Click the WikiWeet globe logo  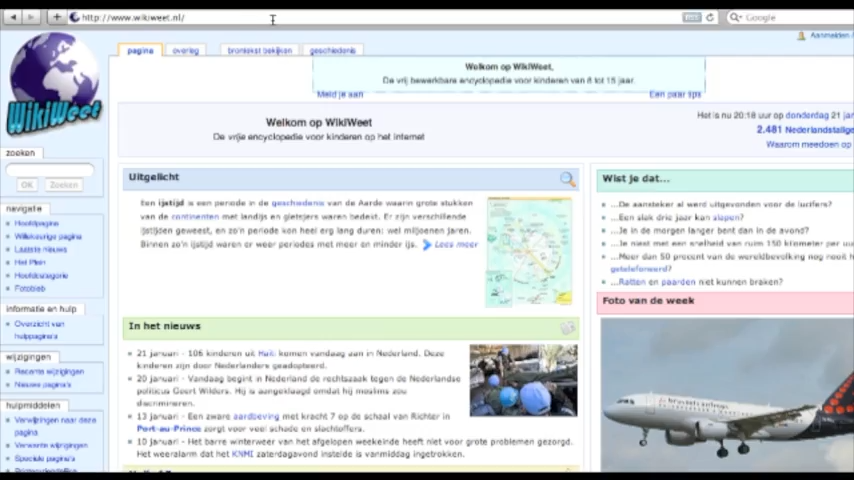tap(53, 83)
